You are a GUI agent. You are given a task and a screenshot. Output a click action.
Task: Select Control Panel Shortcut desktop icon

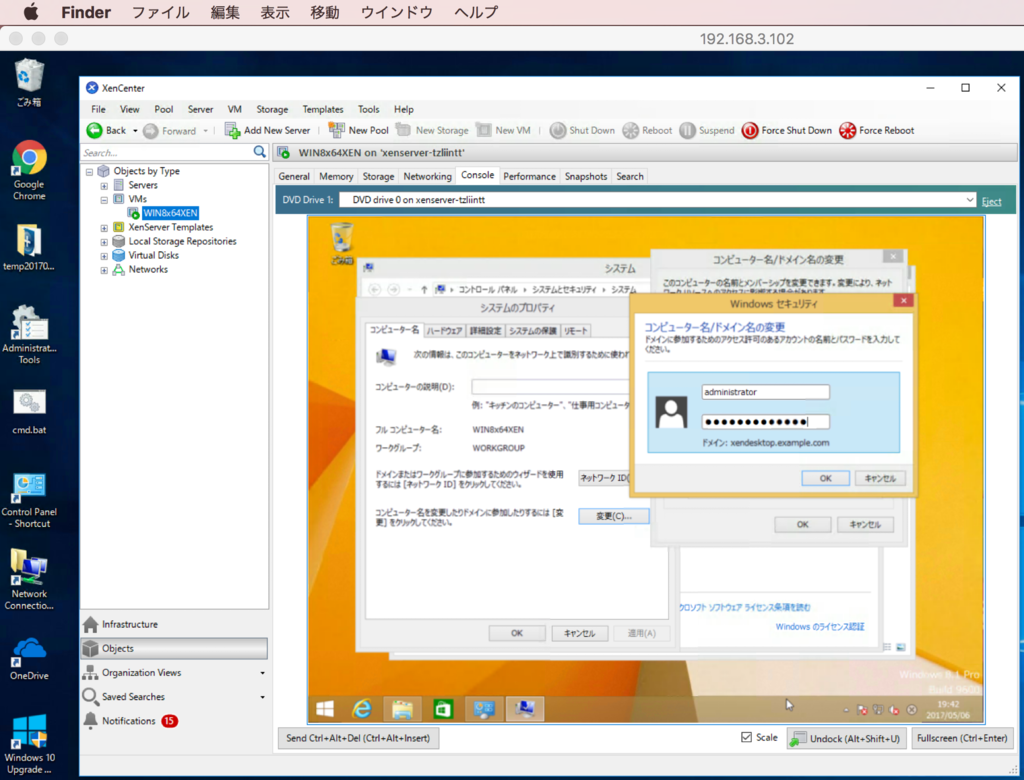click(x=29, y=500)
